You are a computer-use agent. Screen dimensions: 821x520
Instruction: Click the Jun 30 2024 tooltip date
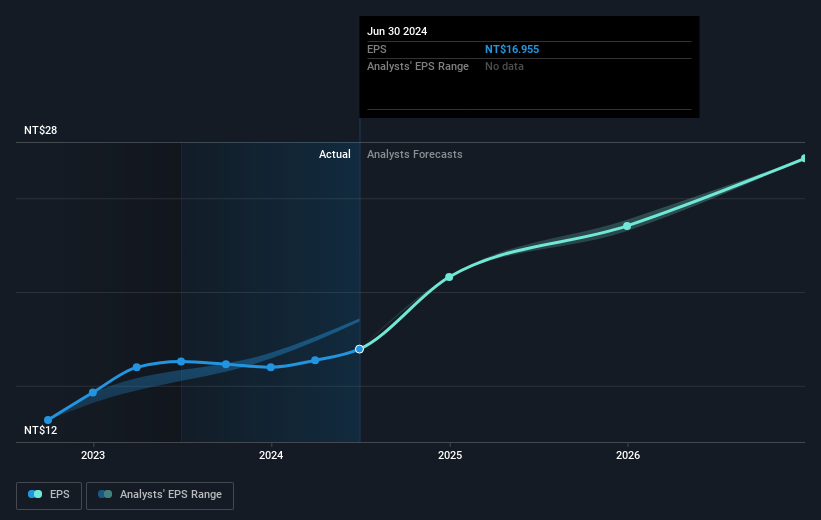coord(397,31)
